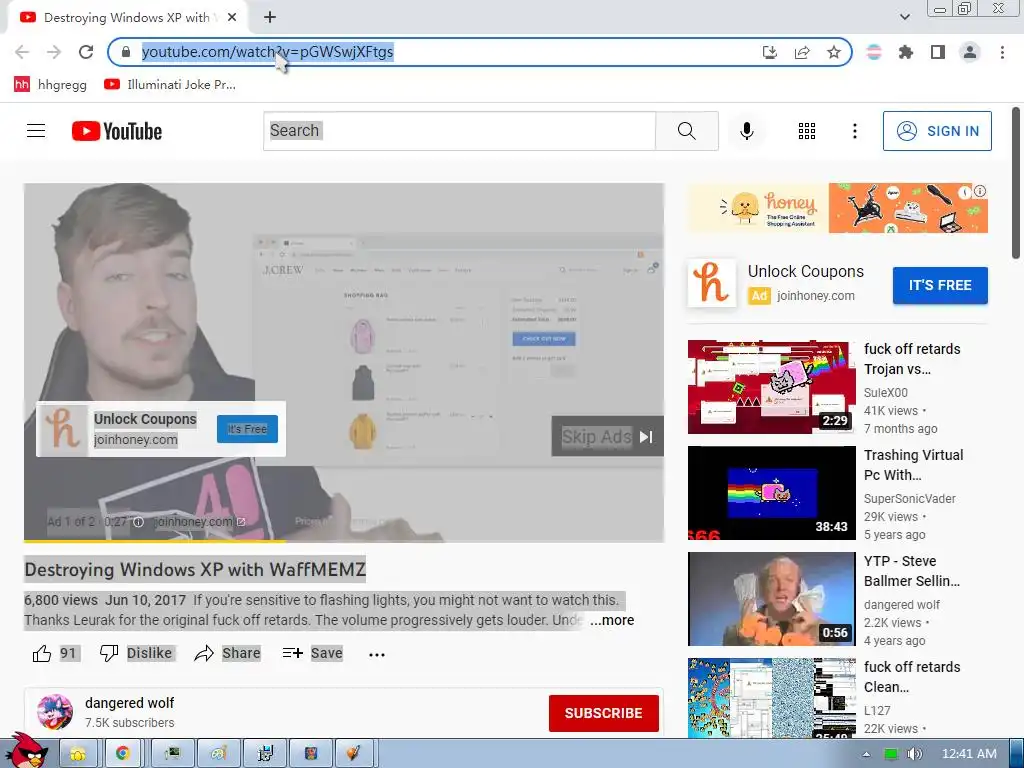View site info via the padlock icon

pos(126,52)
